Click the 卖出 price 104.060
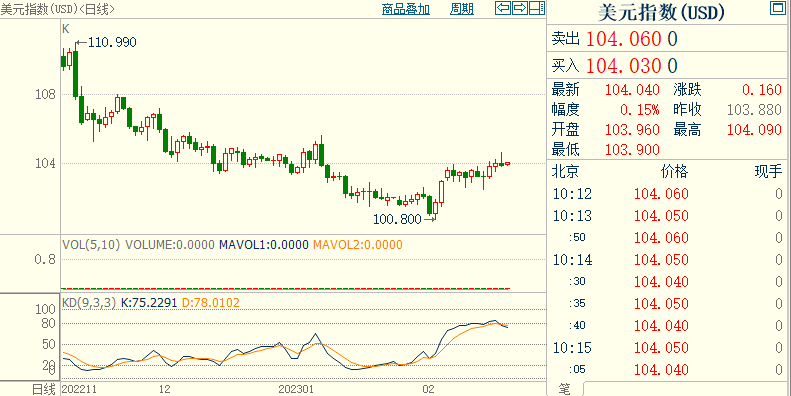This screenshot has height=396, width=791. (x=624, y=39)
